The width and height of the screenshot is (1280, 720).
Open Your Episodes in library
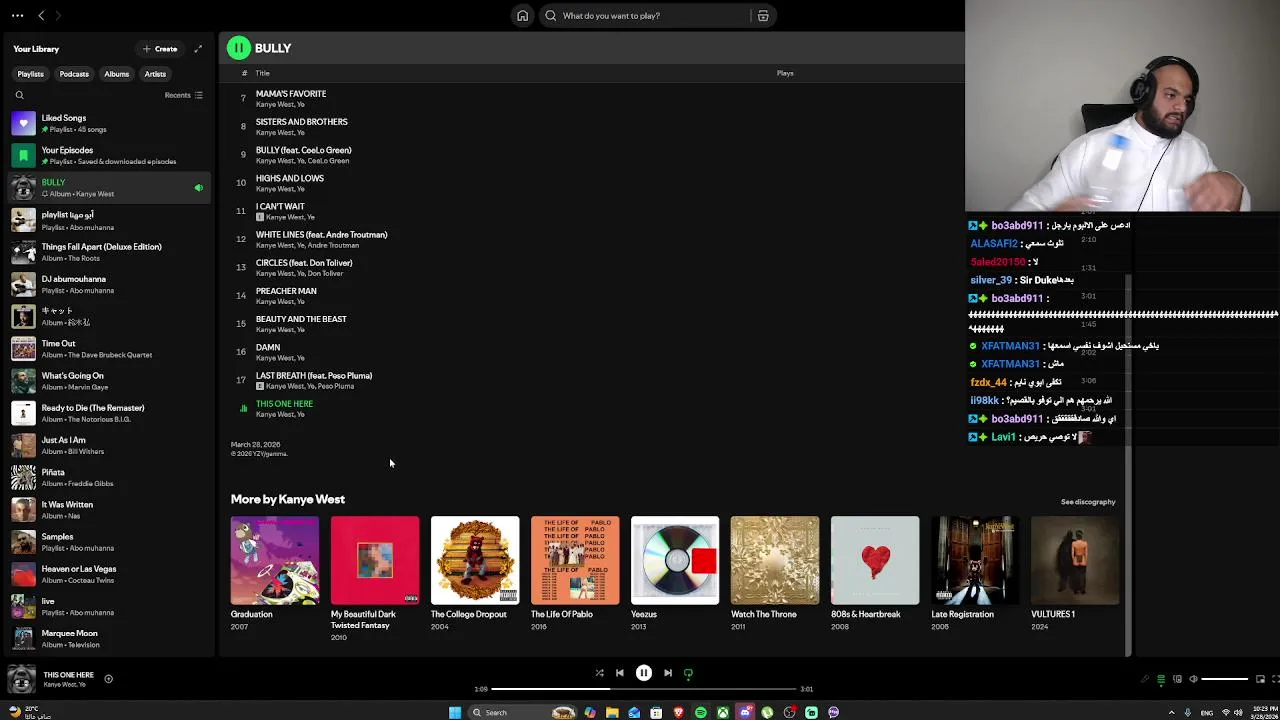[108, 155]
